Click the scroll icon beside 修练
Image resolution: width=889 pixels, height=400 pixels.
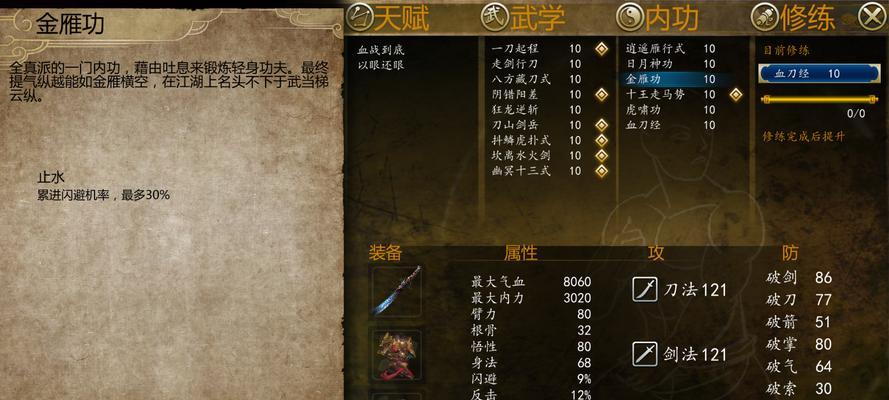tap(765, 18)
